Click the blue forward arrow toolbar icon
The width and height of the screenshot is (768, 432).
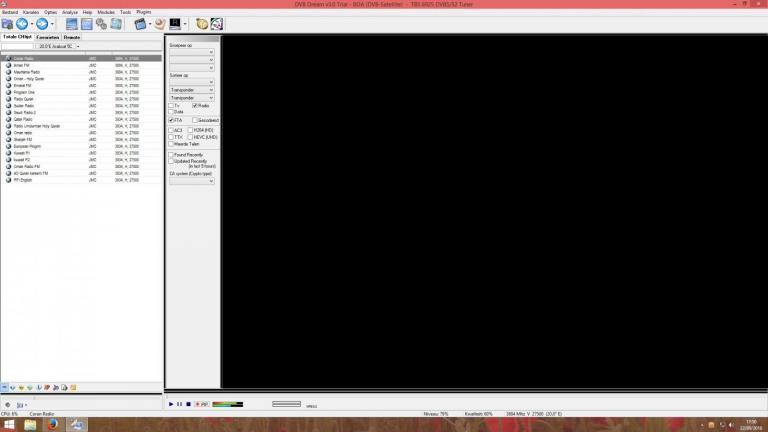coord(40,23)
